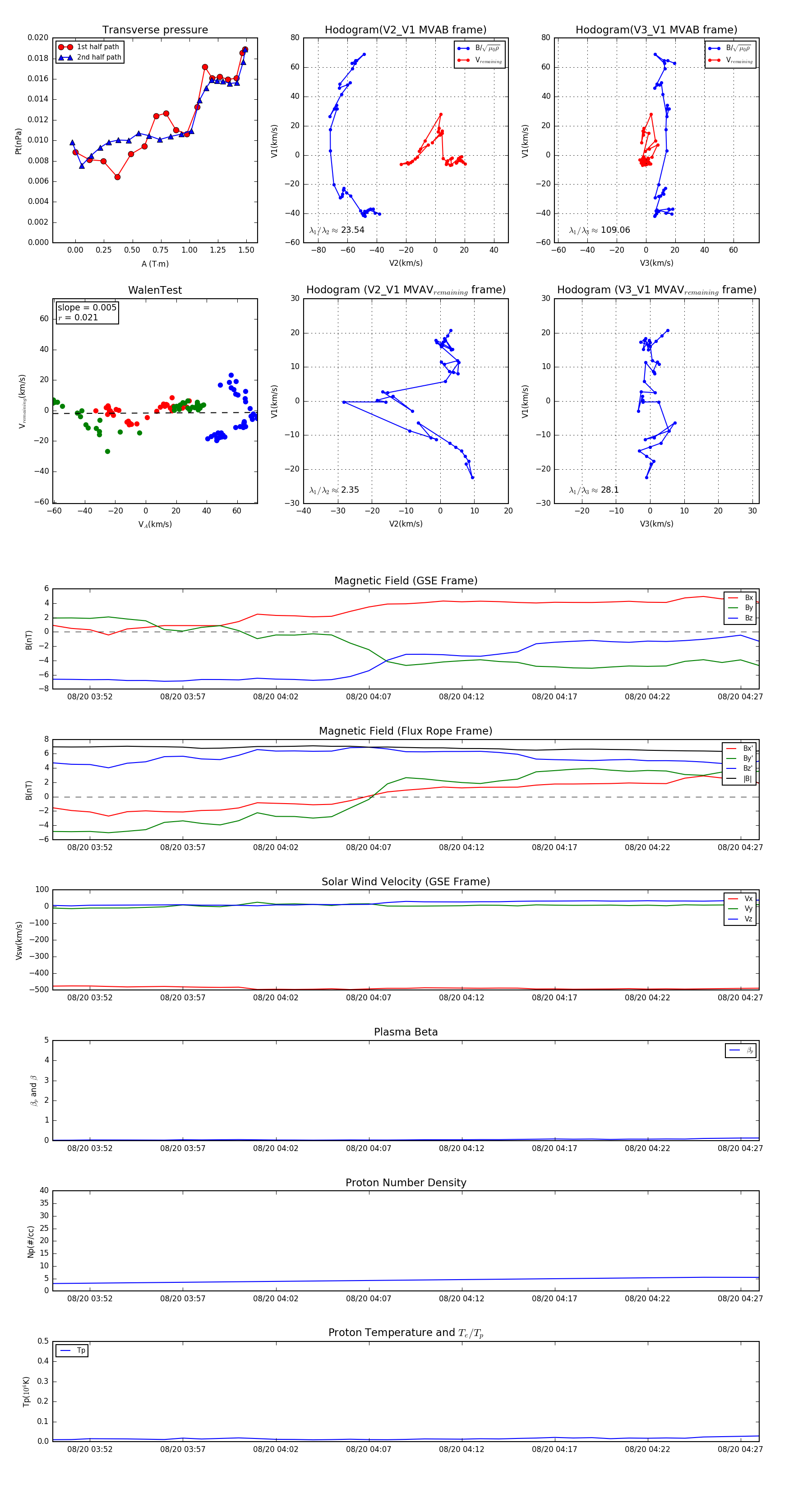Select 'Tp' legend entry in temperature plot

pyautogui.click(x=73, y=1350)
